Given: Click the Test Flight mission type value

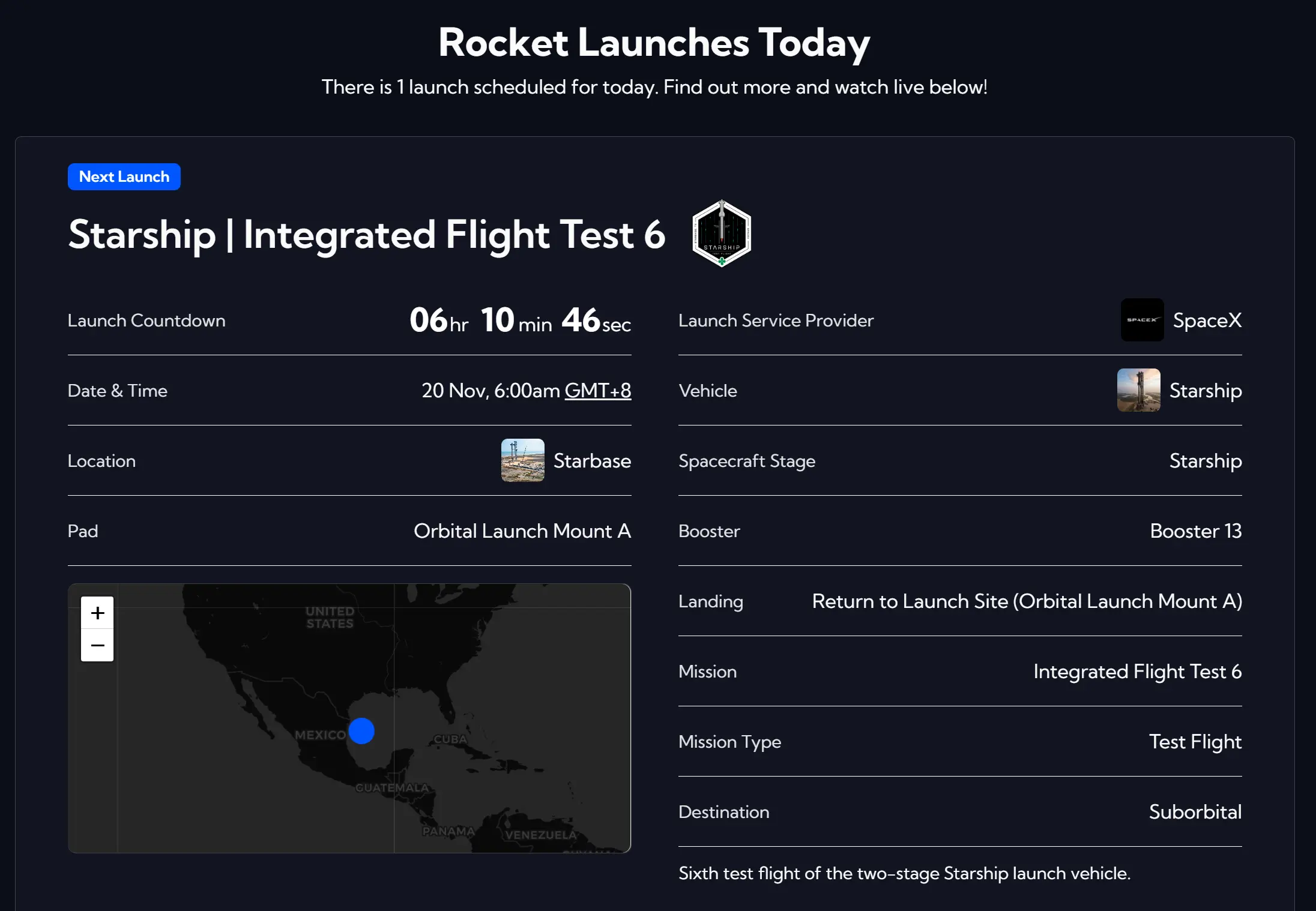Looking at the screenshot, I should coord(1195,742).
